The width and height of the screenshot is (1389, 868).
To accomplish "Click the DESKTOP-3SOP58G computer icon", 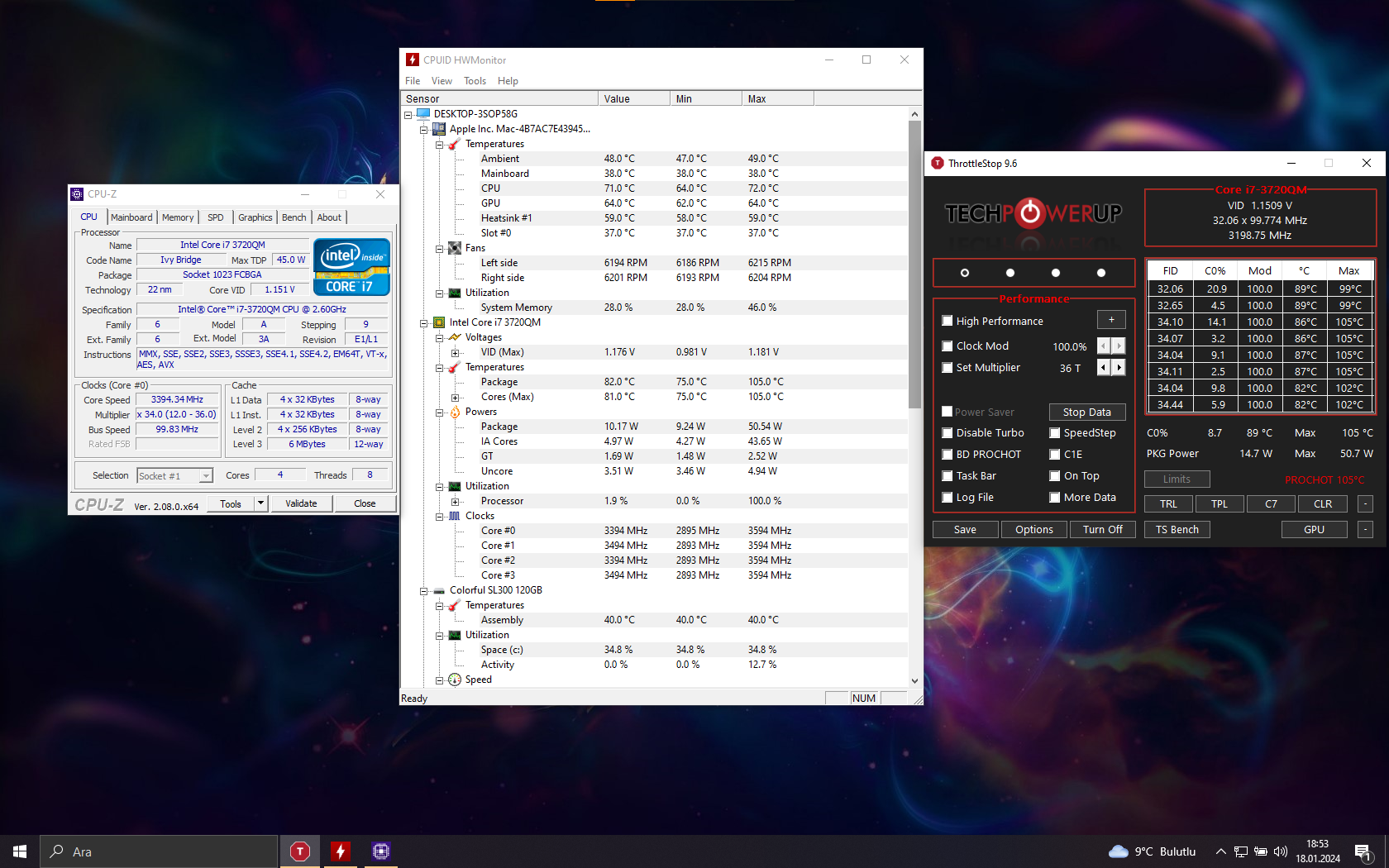I will [x=423, y=114].
